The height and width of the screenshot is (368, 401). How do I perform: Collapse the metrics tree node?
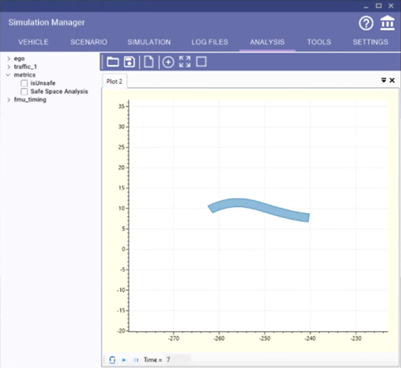click(x=8, y=75)
